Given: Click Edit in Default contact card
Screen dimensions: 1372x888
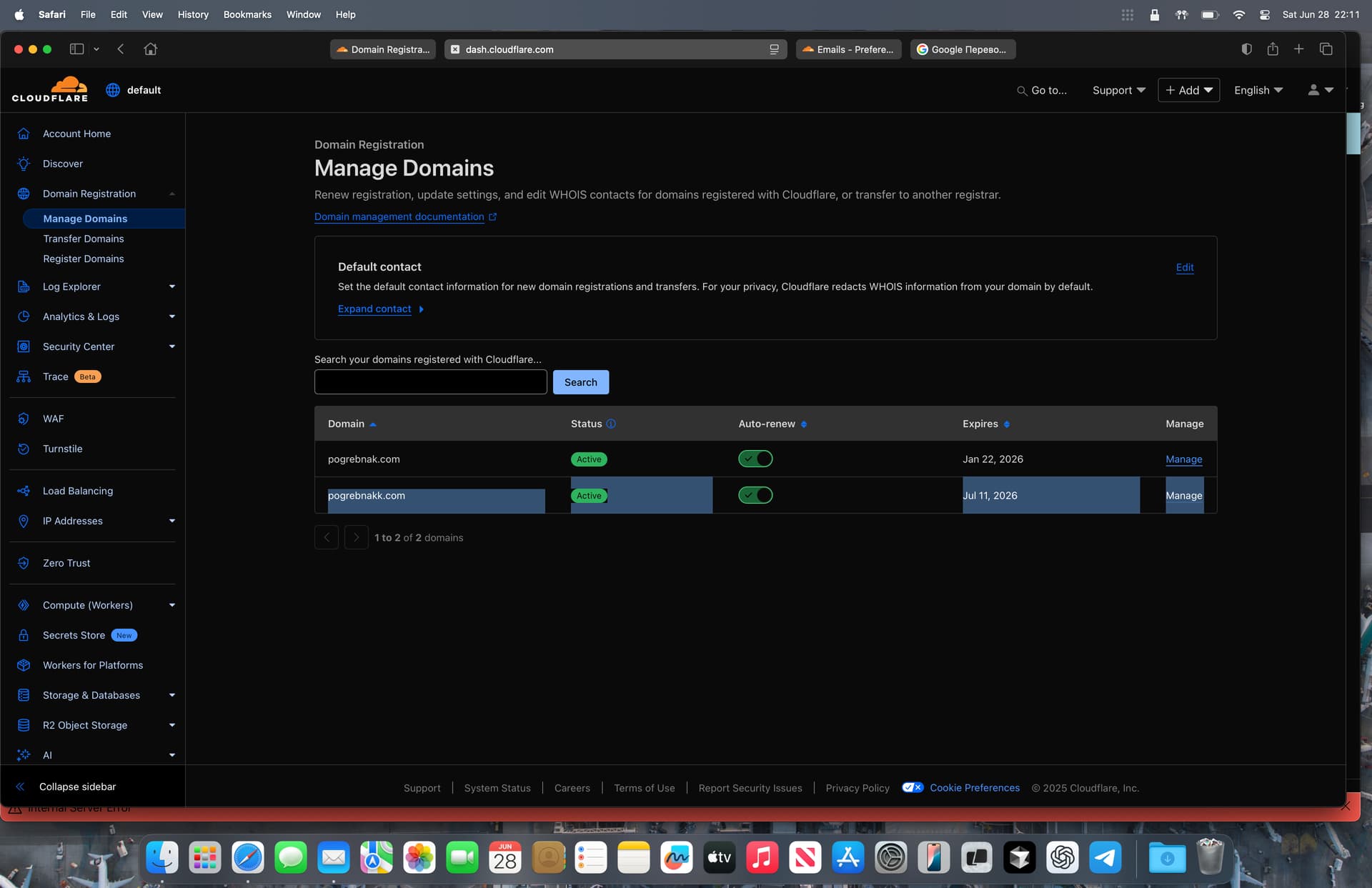Looking at the screenshot, I should [x=1185, y=267].
